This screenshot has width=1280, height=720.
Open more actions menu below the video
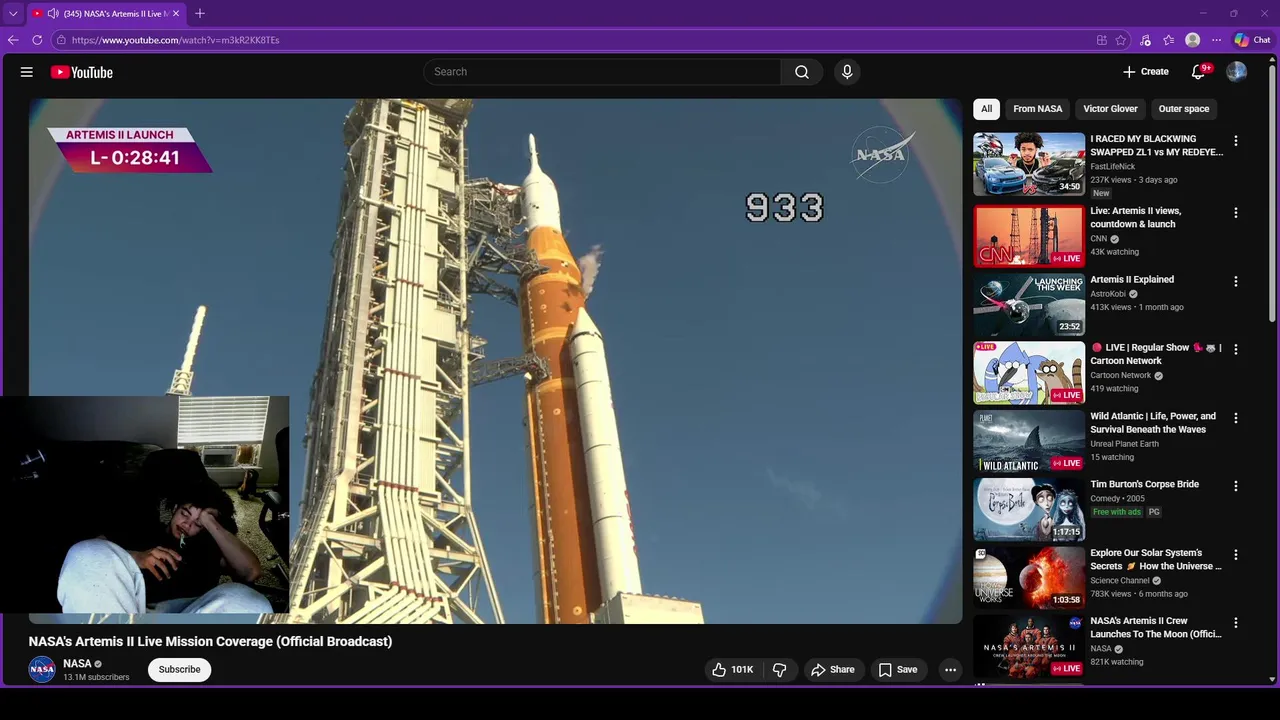point(951,670)
